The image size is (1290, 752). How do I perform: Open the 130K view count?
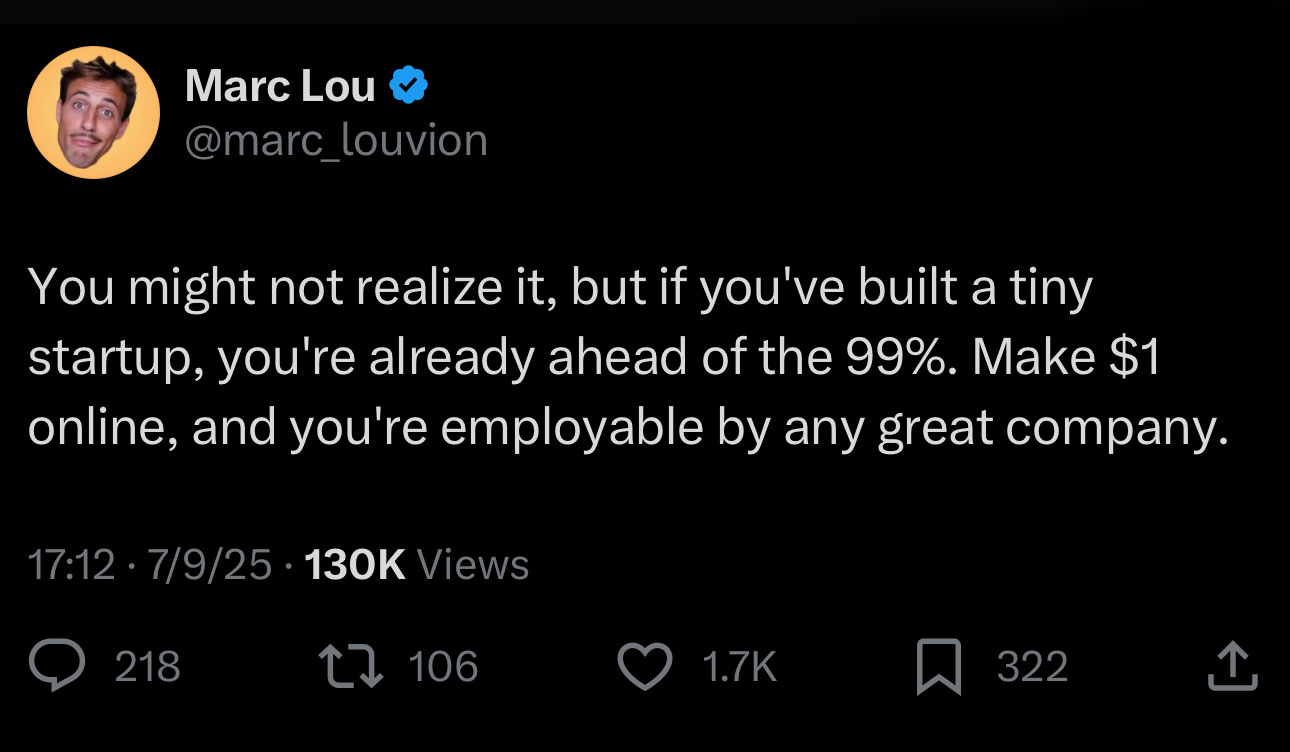pos(353,565)
